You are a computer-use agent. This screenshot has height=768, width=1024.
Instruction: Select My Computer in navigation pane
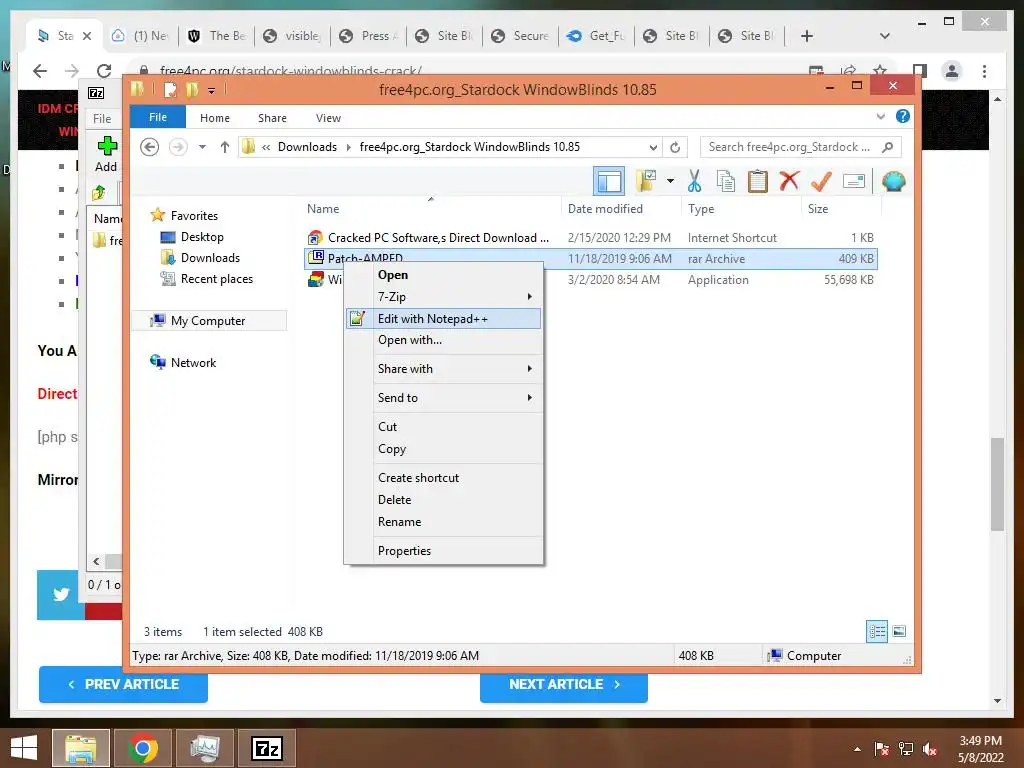pyautogui.click(x=208, y=321)
